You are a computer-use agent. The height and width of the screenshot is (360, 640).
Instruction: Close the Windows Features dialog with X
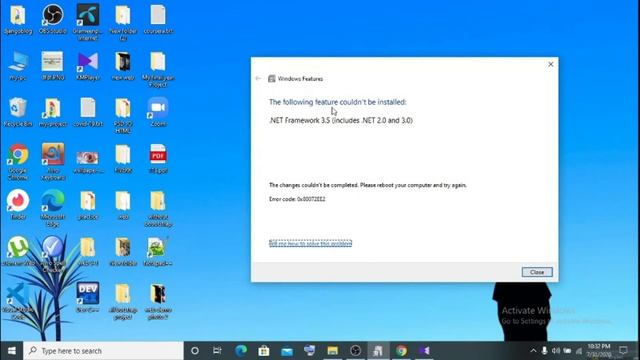[x=550, y=64]
